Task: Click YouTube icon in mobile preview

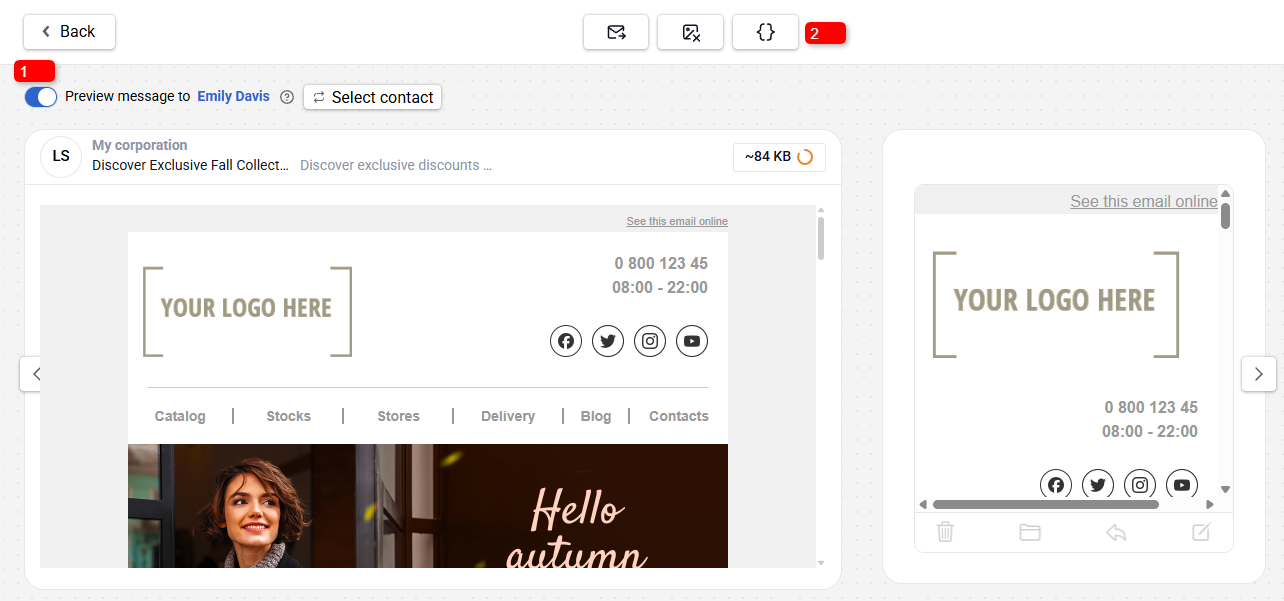Action: 1182,484
